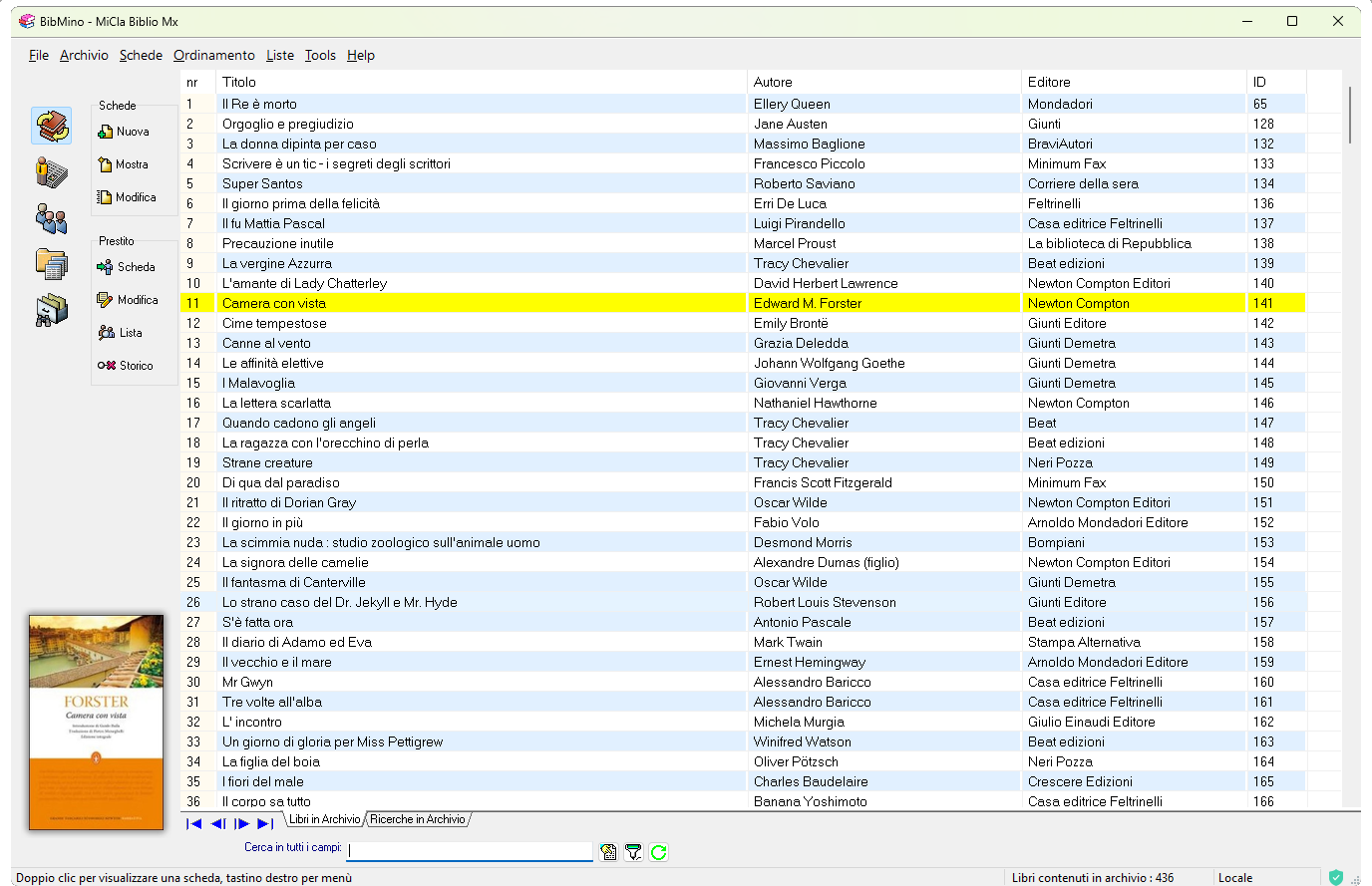Viewport: 1372px width, 886px height.
Task: Switch to the Ricerche in Archivio tab
Action: pyautogui.click(x=418, y=819)
